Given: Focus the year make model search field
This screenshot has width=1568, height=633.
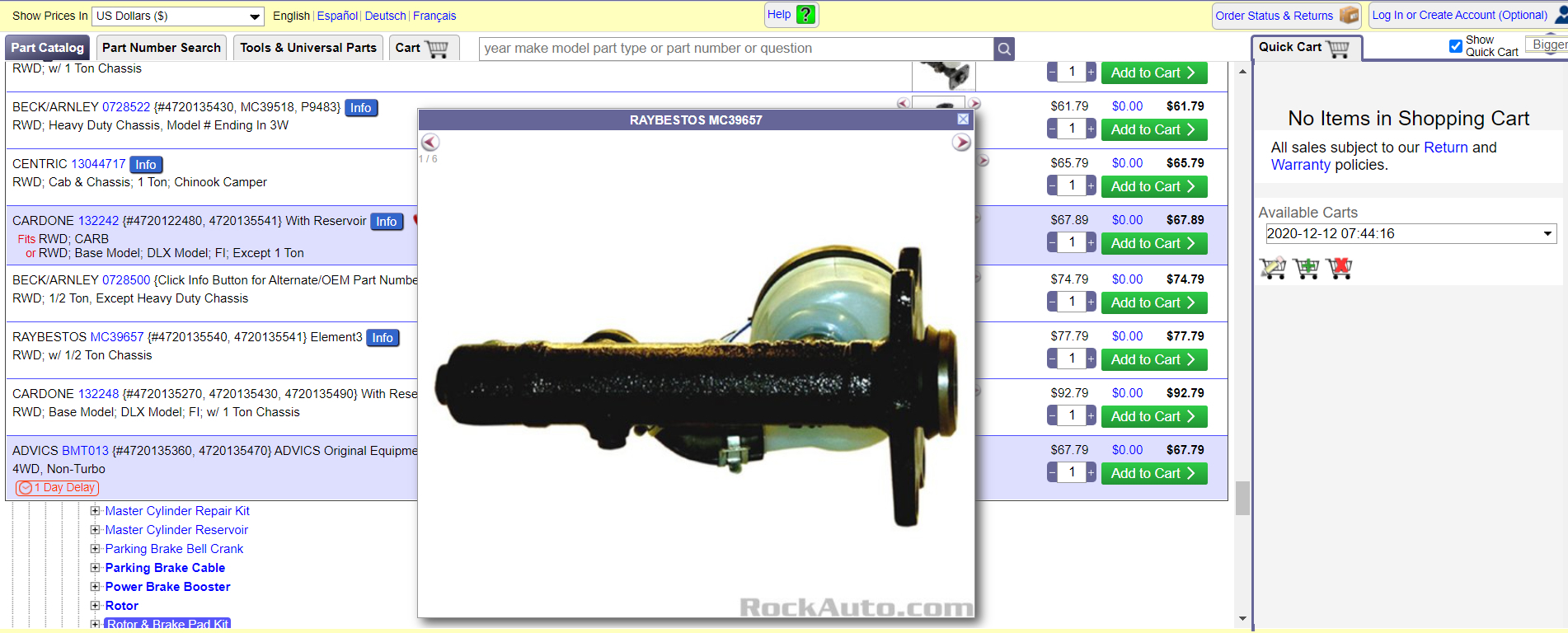Looking at the screenshot, I should (736, 49).
